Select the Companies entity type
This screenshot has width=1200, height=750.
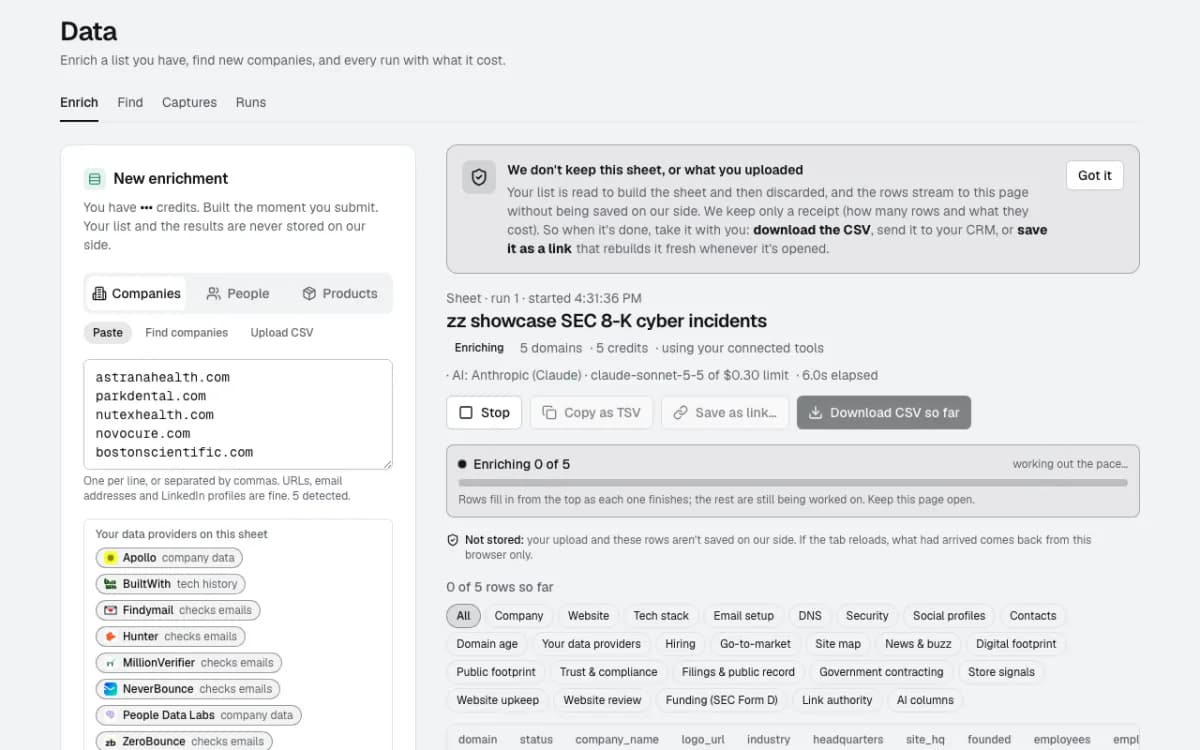[x=136, y=294]
